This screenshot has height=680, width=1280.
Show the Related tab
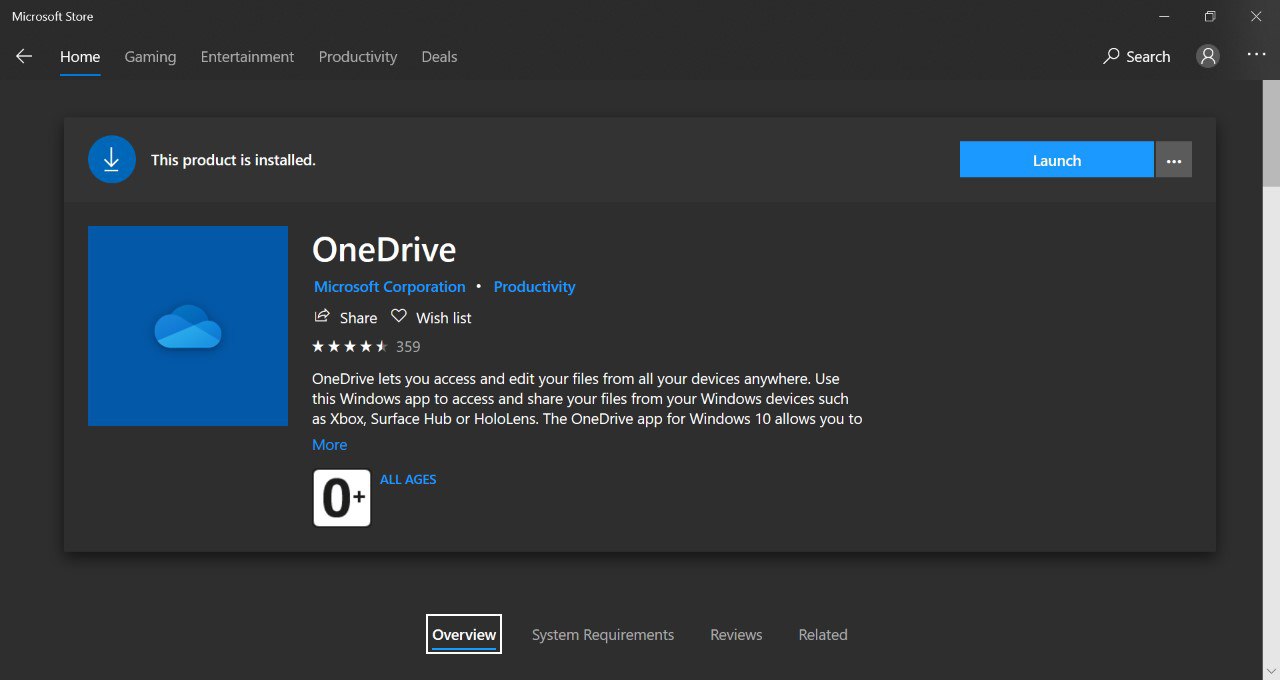823,634
